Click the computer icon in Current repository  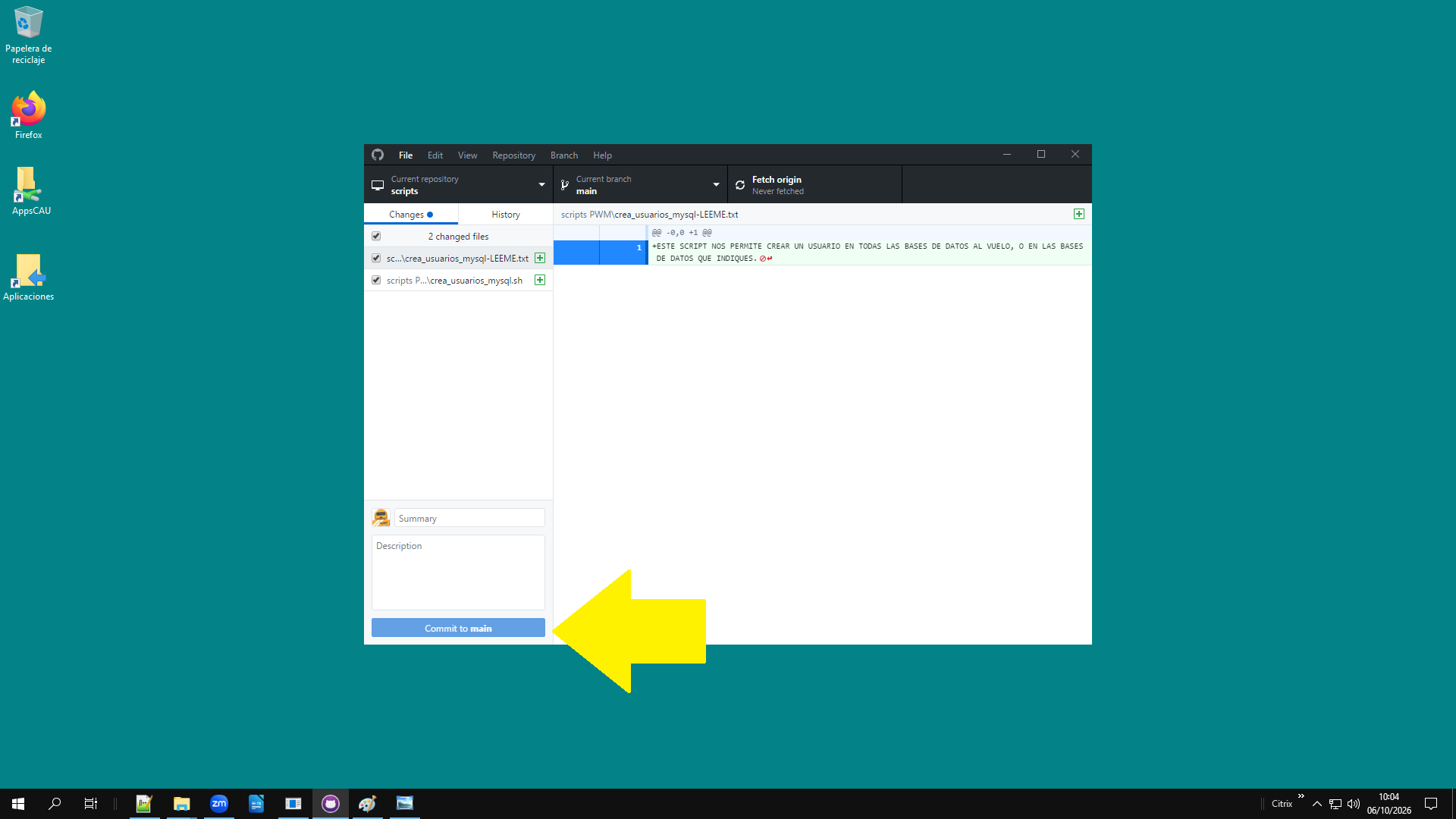(x=378, y=185)
